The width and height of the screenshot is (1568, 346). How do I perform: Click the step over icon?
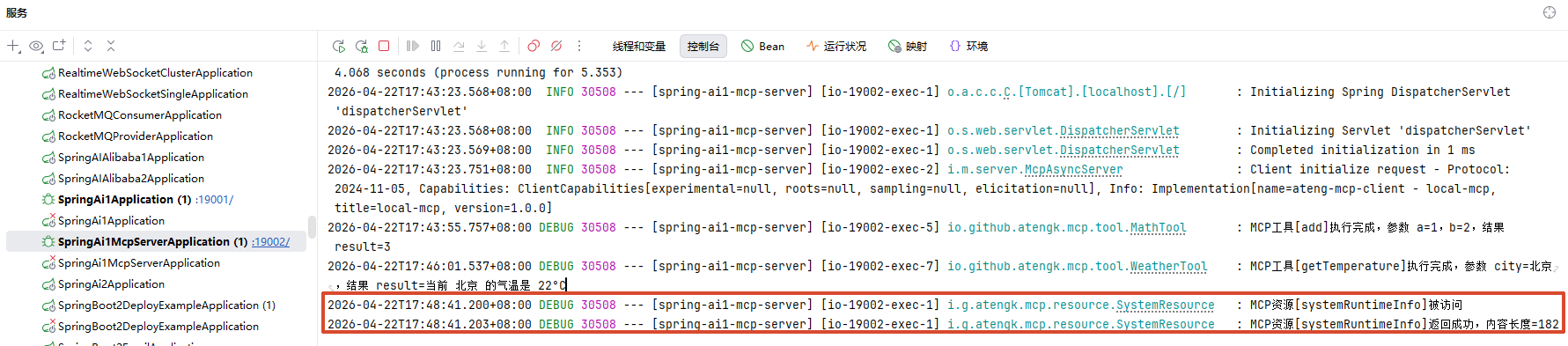coord(459,46)
